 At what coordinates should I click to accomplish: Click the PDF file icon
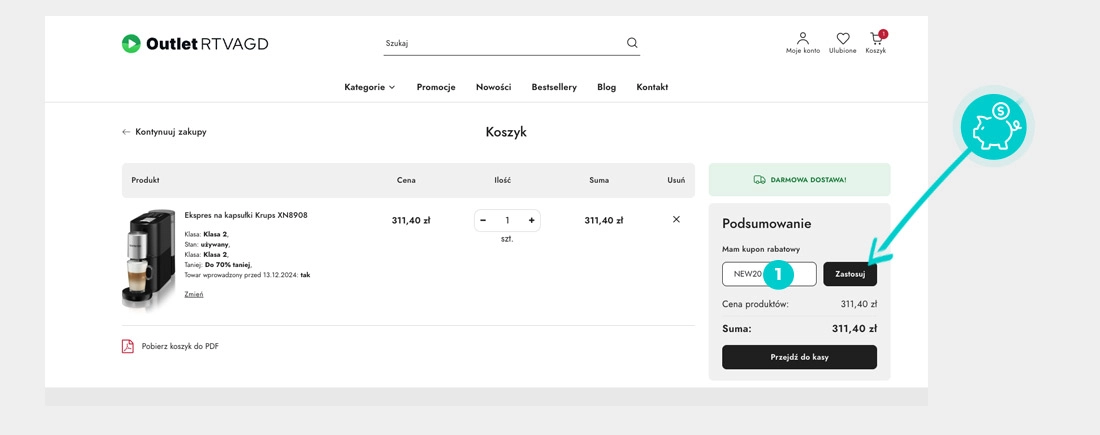(128, 346)
